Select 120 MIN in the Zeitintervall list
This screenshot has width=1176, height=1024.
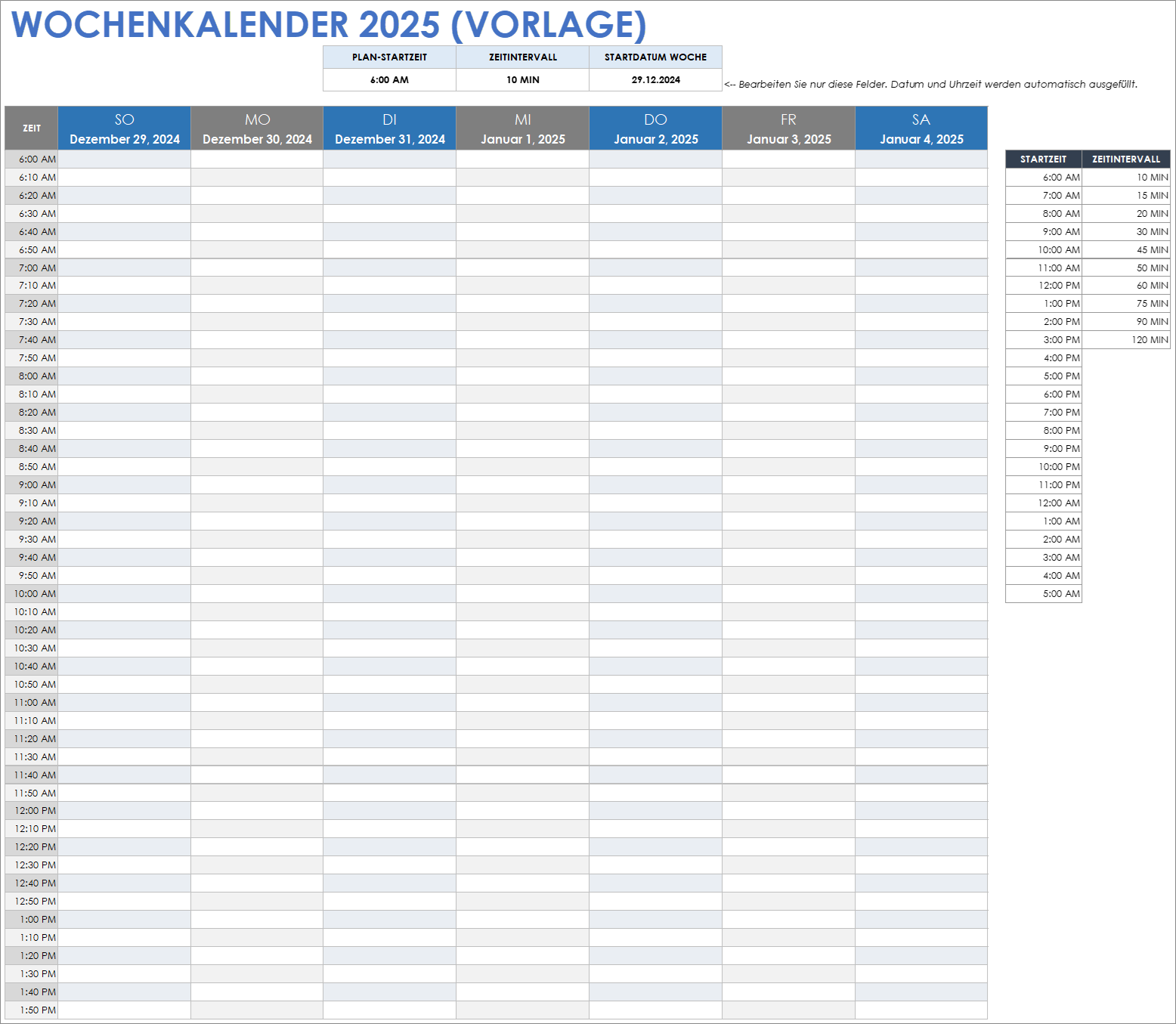tap(1126, 340)
